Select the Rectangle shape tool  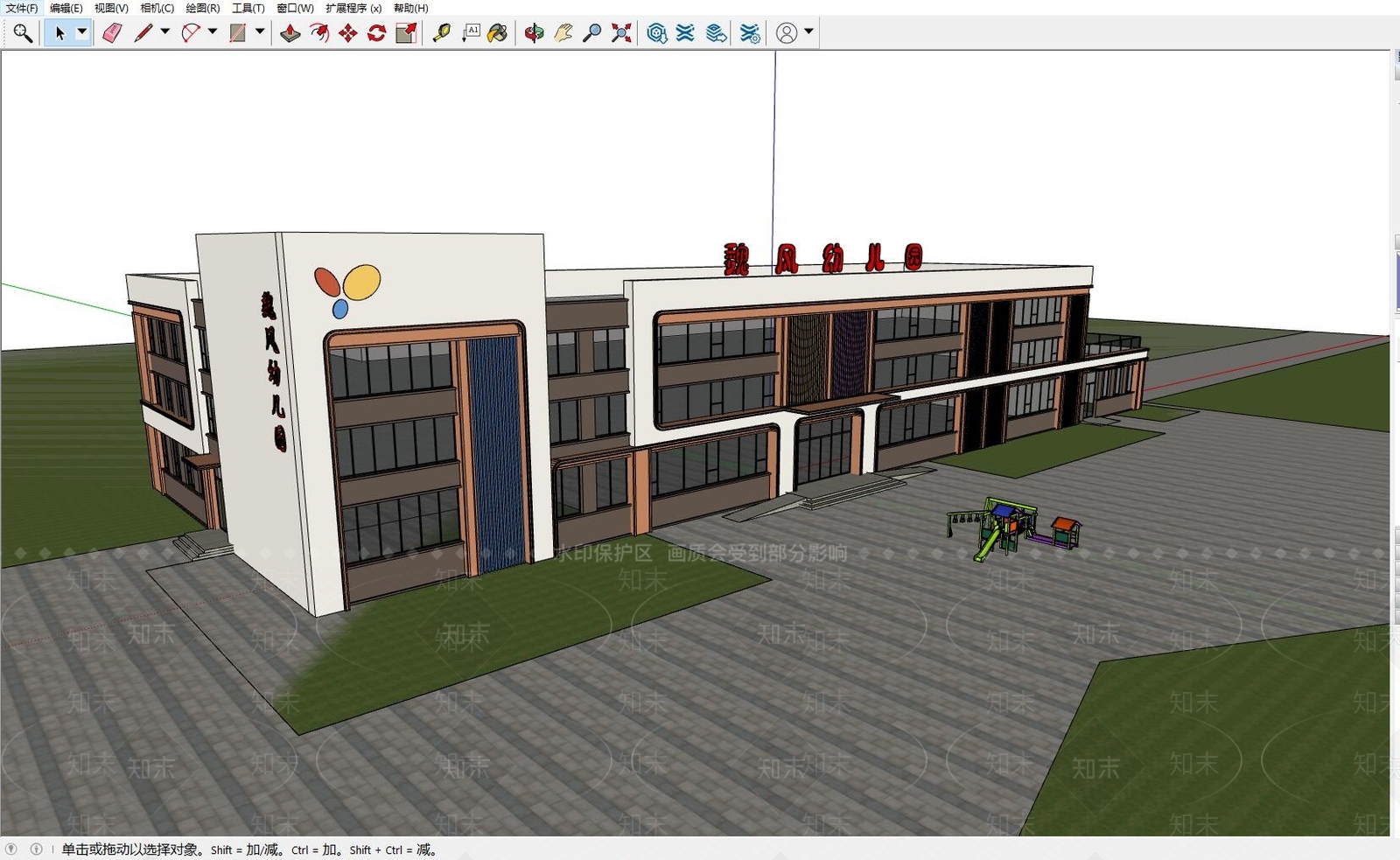pos(237,33)
